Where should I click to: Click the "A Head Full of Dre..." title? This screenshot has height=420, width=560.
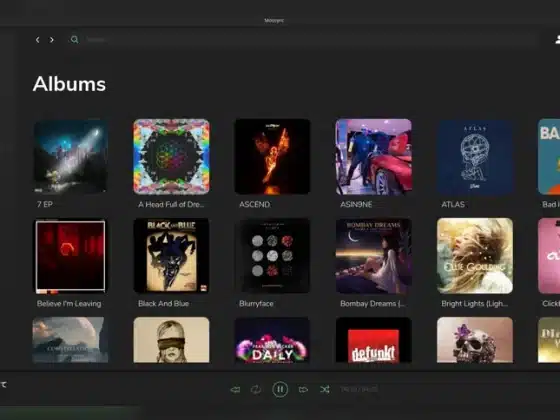[x=171, y=204]
